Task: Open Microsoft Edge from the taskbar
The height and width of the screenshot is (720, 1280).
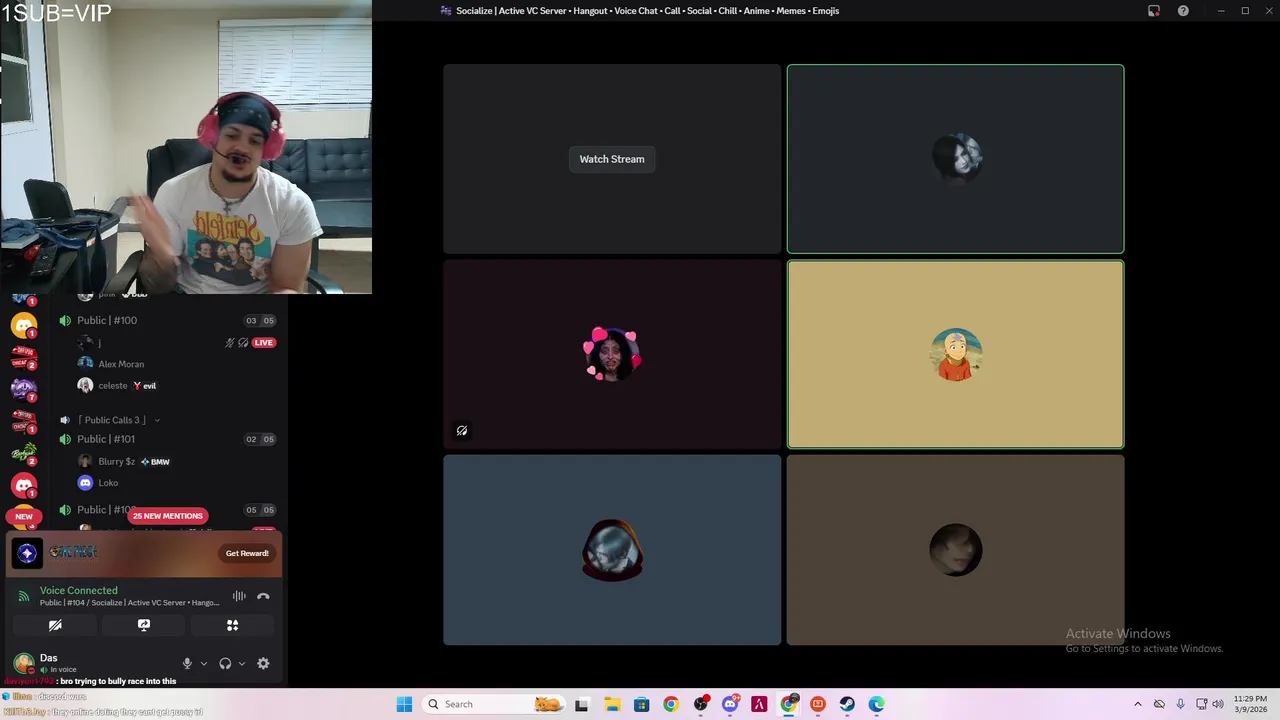Action: click(877, 704)
